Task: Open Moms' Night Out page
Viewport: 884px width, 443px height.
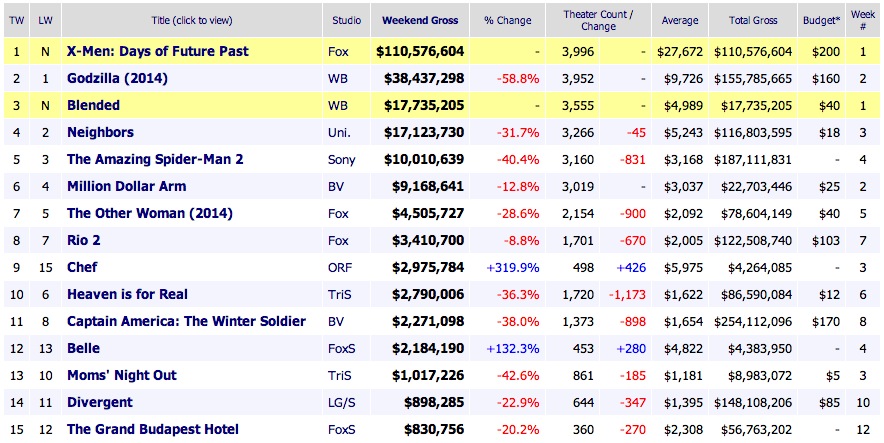Action: tap(121, 375)
